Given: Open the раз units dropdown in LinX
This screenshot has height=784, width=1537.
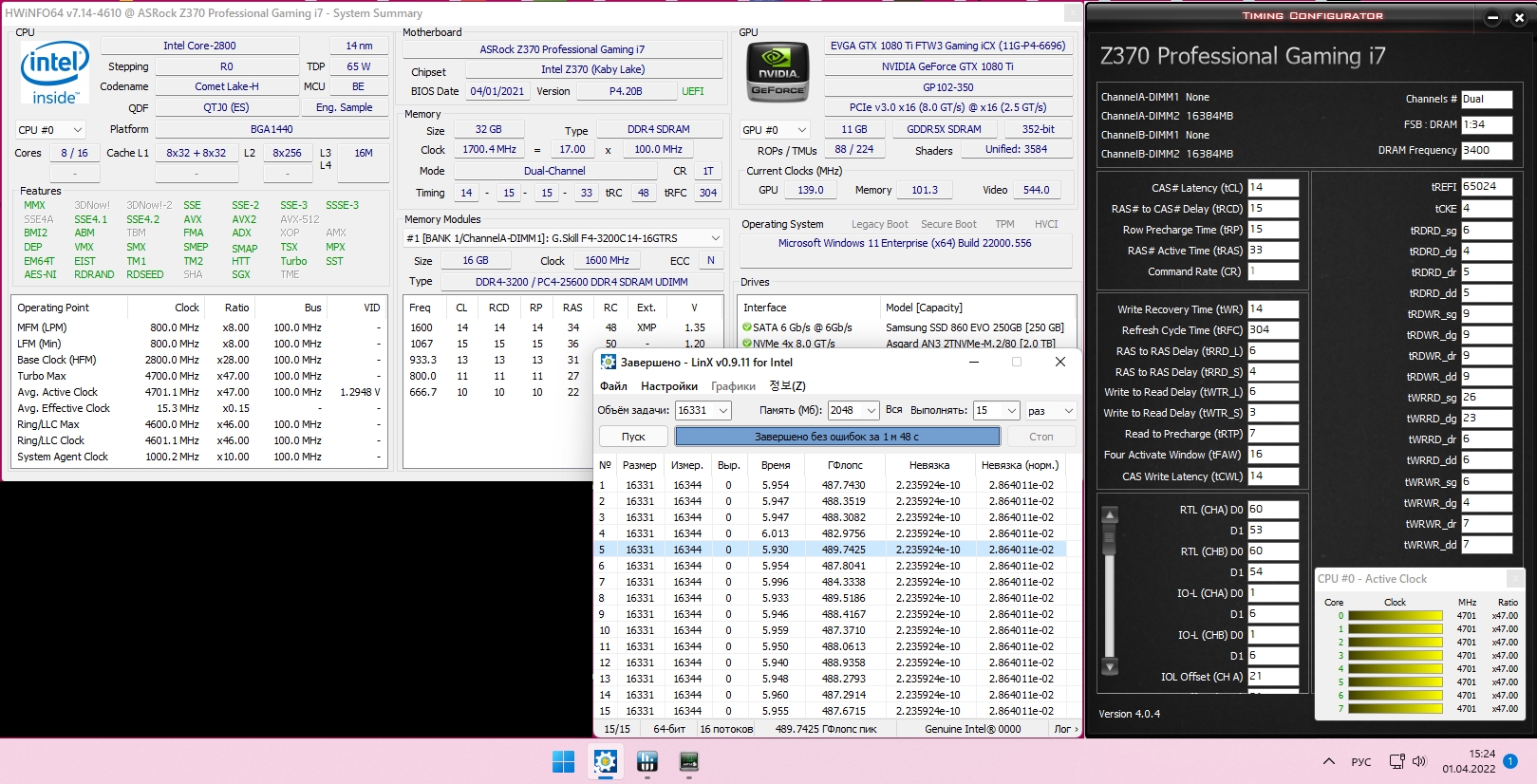Looking at the screenshot, I should [x=1051, y=410].
